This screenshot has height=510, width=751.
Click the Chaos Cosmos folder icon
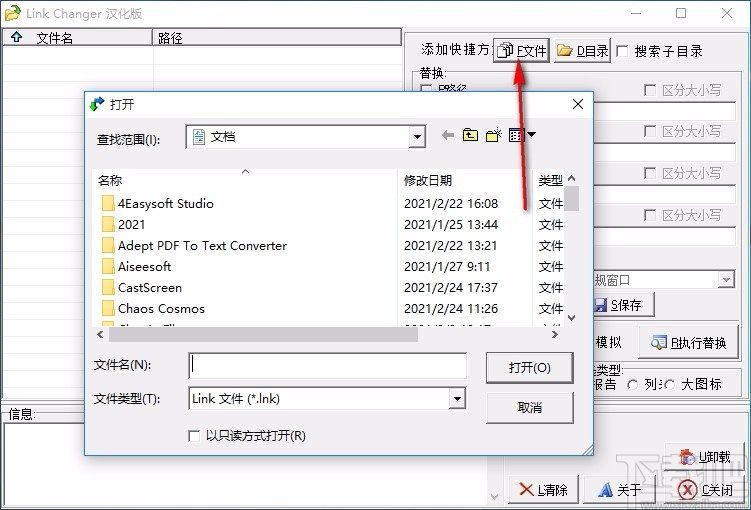108,309
